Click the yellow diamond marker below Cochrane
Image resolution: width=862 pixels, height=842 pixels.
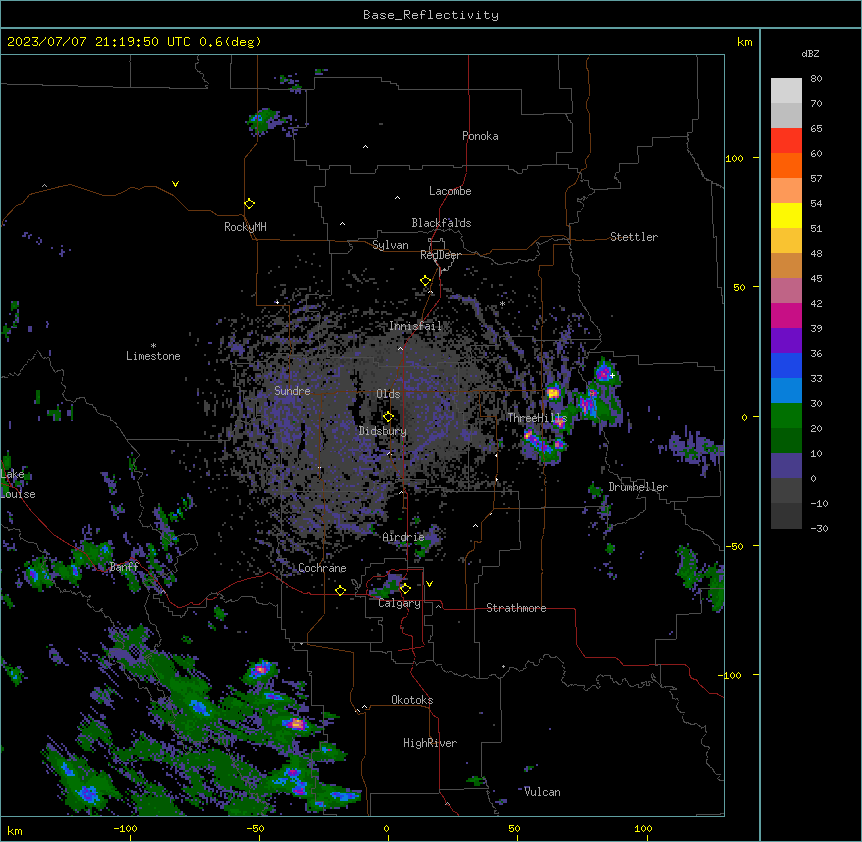pos(340,590)
